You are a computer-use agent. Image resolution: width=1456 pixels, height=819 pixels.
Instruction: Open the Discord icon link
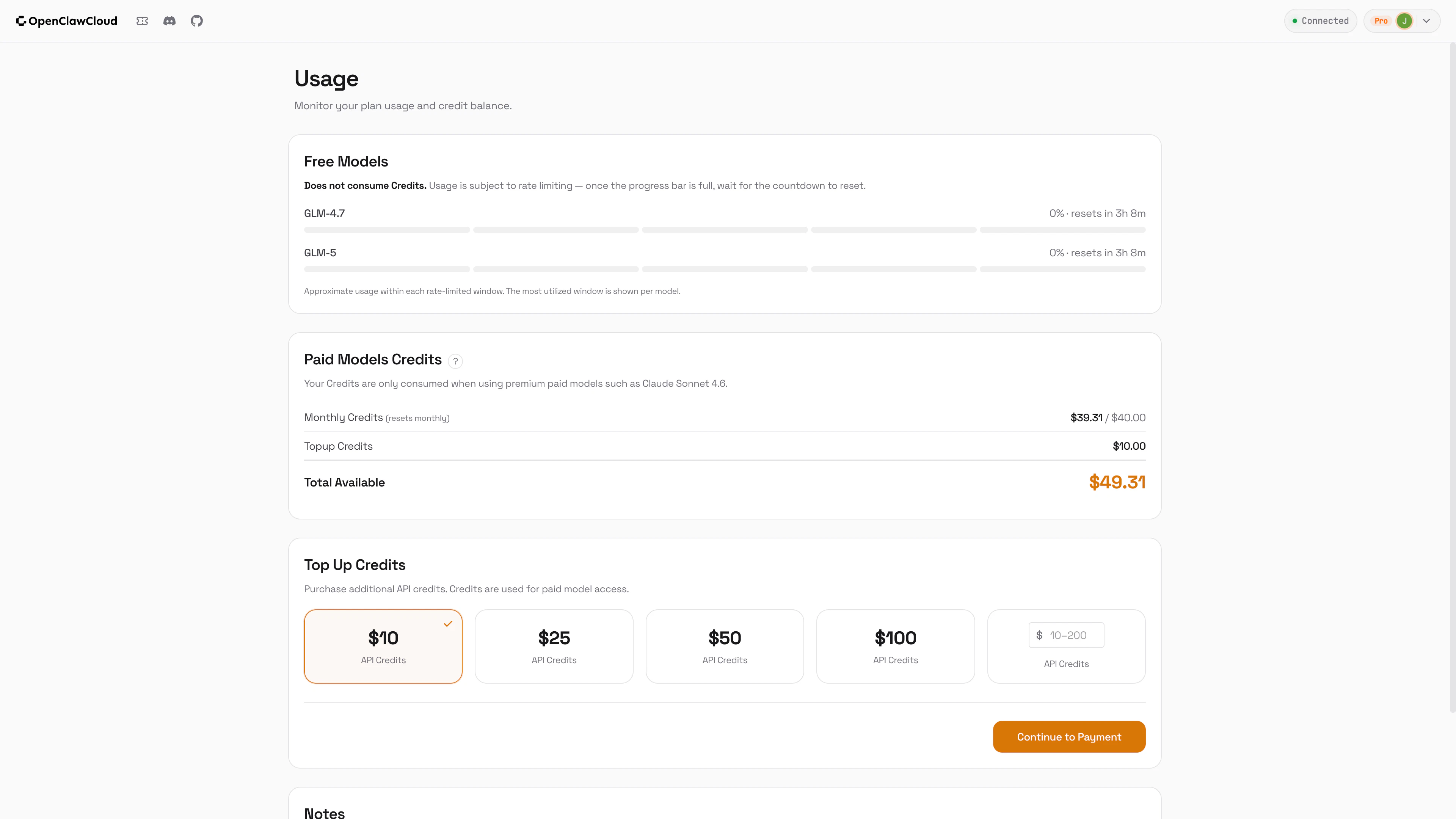coord(169,21)
